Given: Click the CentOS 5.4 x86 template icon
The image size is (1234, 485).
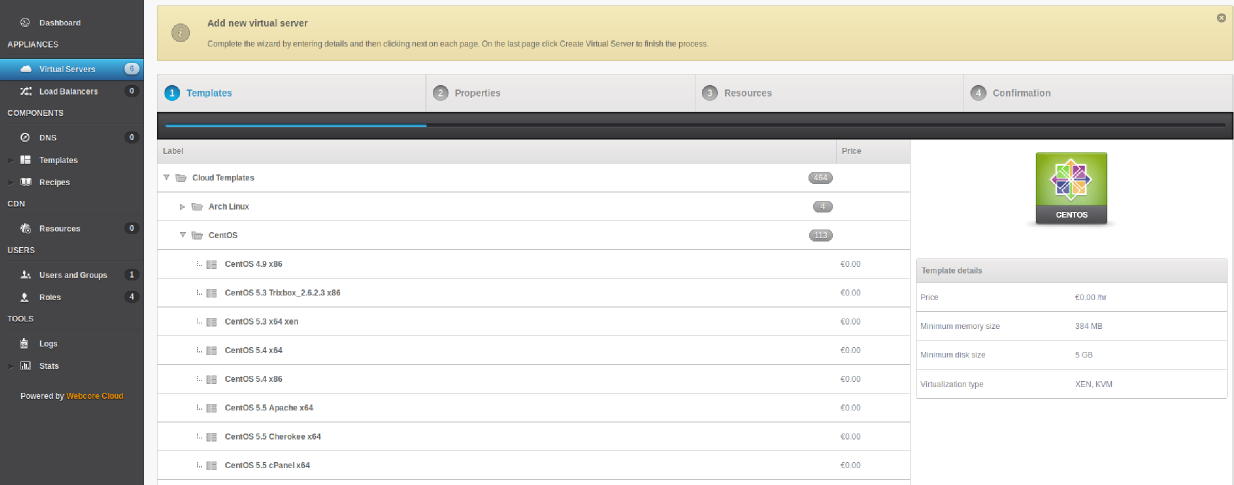Looking at the screenshot, I should coord(211,379).
